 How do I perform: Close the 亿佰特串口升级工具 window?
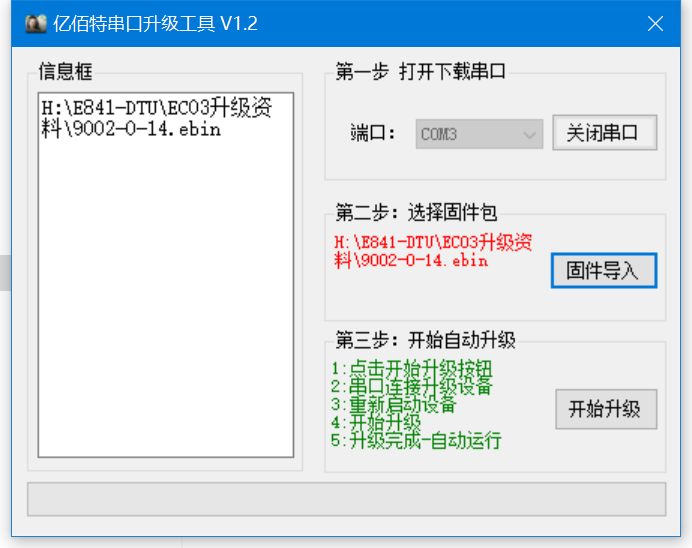pyautogui.click(x=655, y=24)
